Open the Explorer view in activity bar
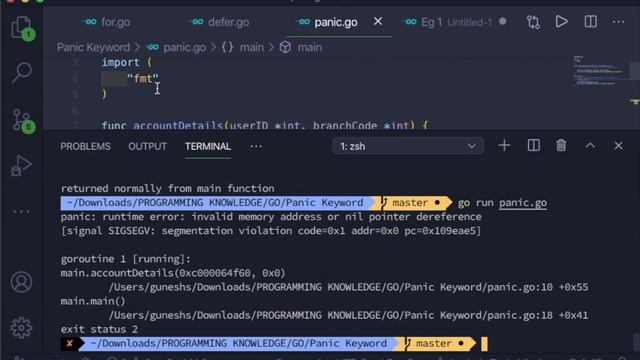The image size is (640, 360). coord(21,28)
